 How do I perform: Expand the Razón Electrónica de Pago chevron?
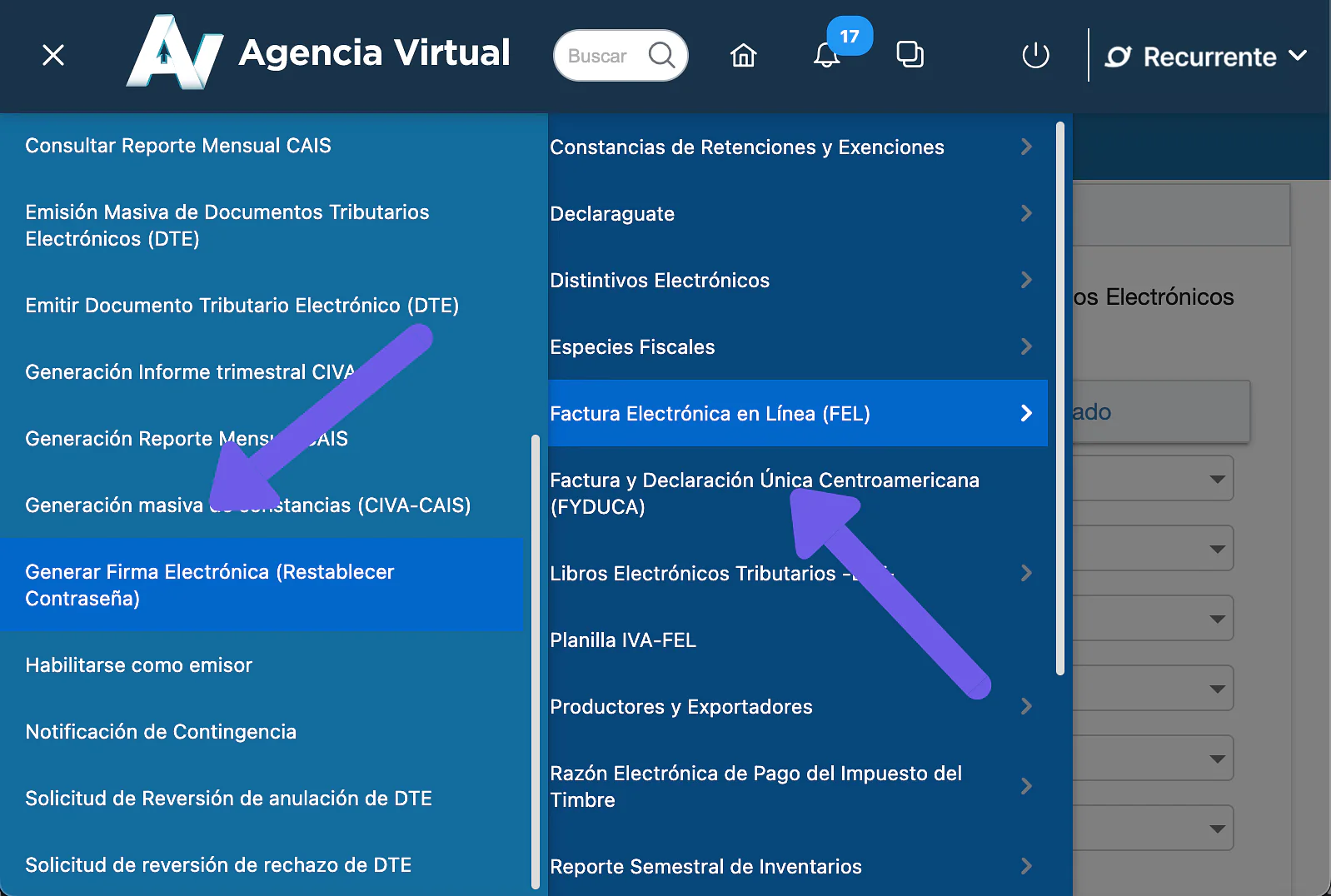coord(1026,786)
